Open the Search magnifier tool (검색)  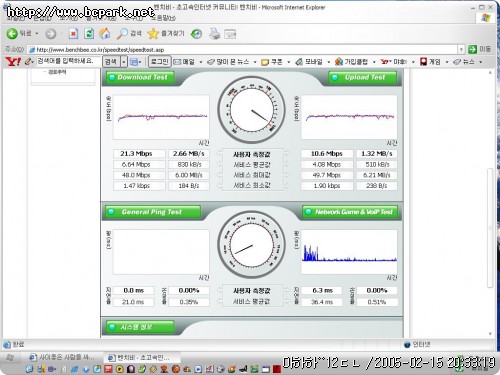(x=129, y=33)
